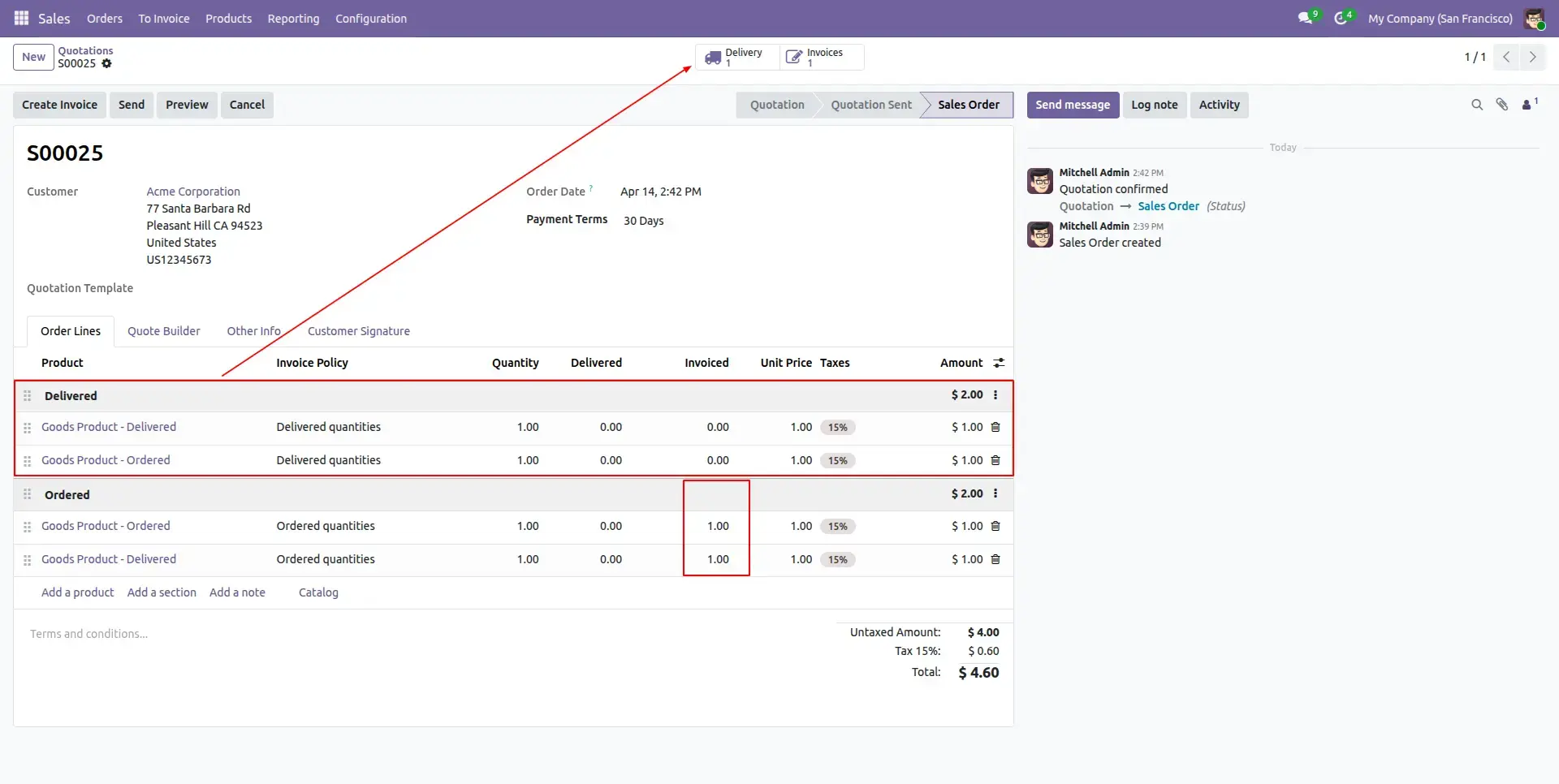Image resolution: width=1559 pixels, height=784 pixels.
Task: Switch to the Order Lines tab
Action: coord(71,331)
